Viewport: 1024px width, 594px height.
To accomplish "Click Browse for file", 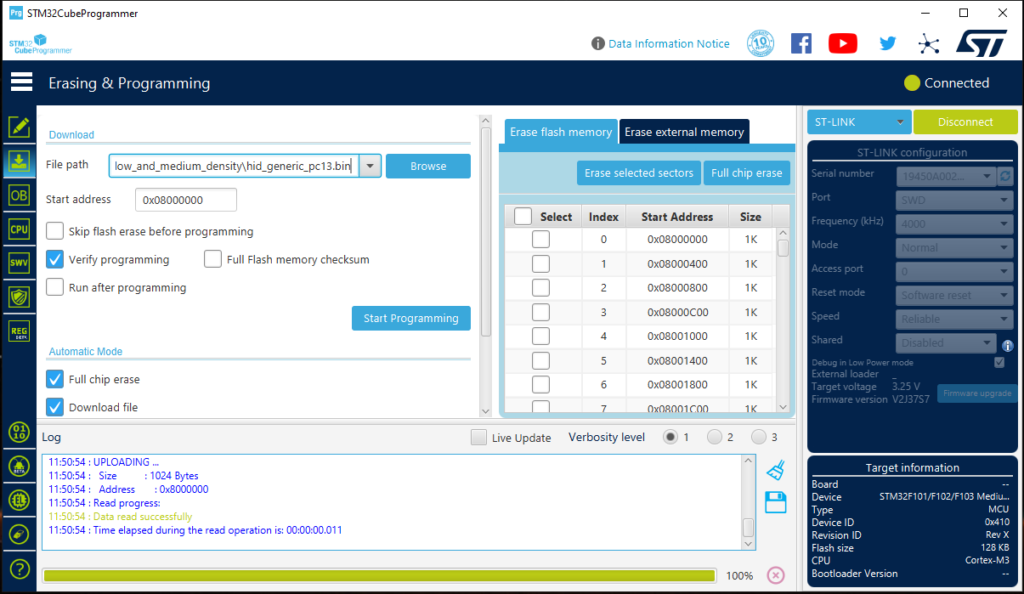I will click(428, 166).
